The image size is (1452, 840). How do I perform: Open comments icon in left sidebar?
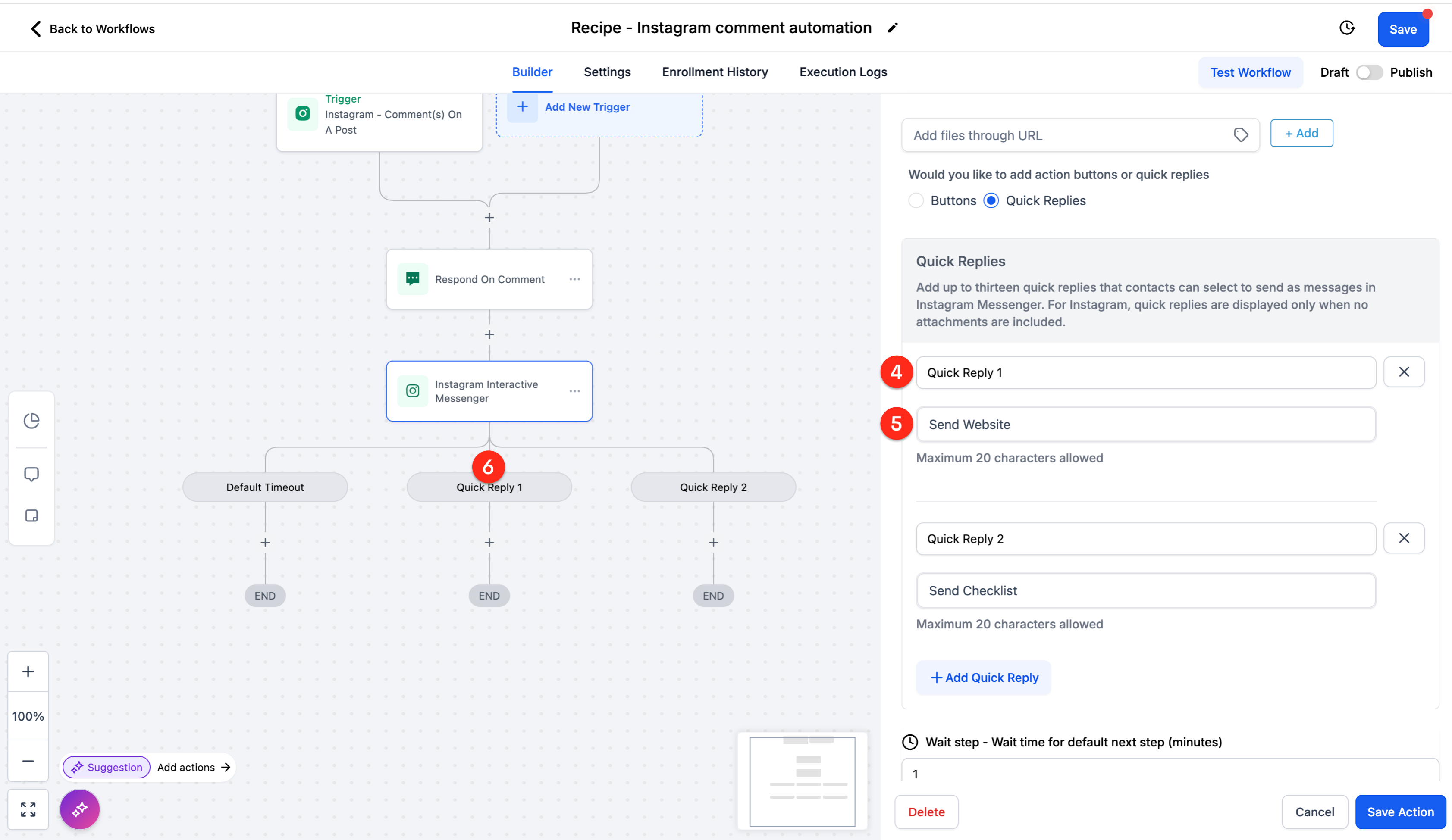point(31,474)
